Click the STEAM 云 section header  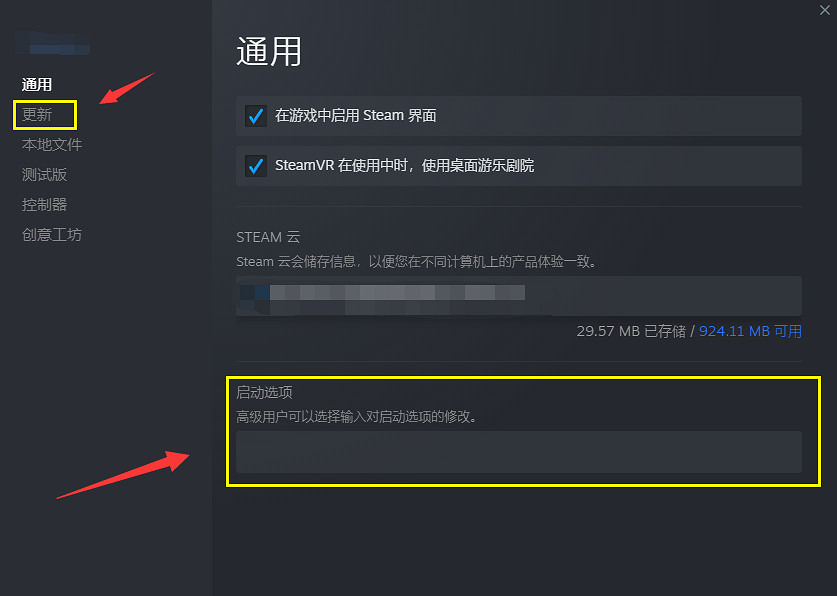268,237
